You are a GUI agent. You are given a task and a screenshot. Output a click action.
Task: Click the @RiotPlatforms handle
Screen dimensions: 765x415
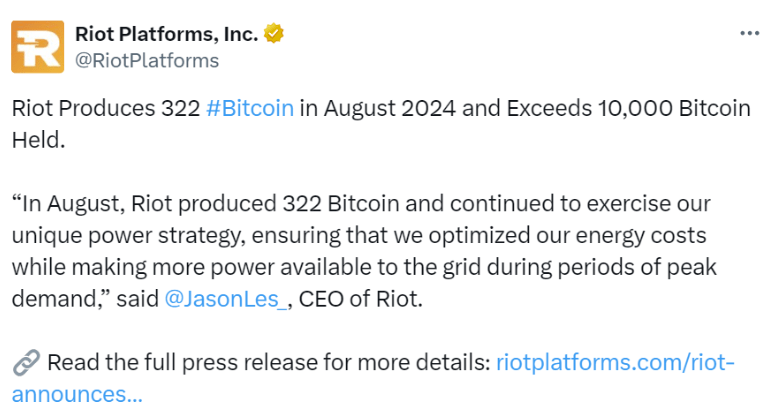pyautogui.click(x=147, y=60)
